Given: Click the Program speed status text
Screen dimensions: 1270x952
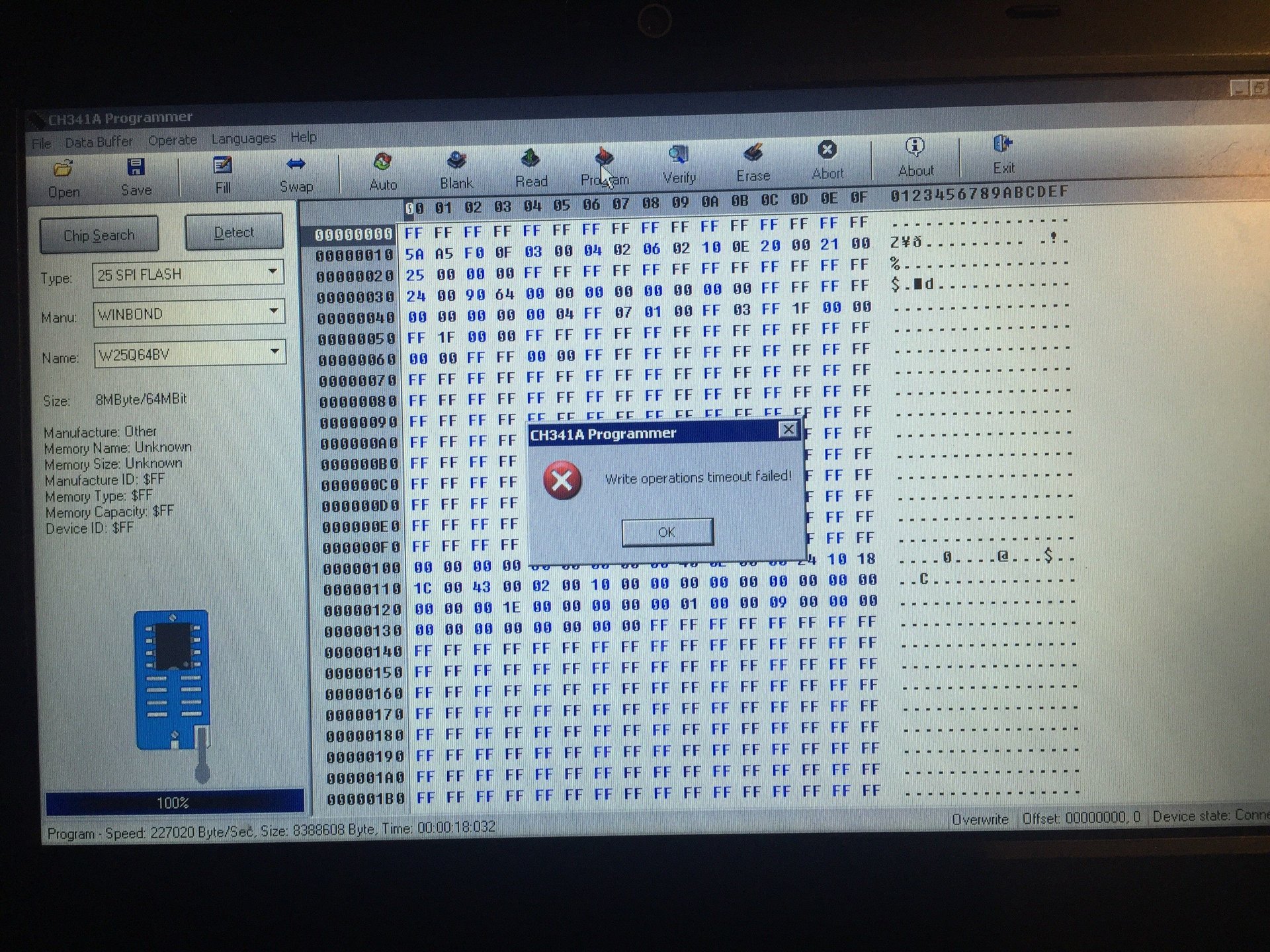Looking at the screenshot, I should 271,830.
